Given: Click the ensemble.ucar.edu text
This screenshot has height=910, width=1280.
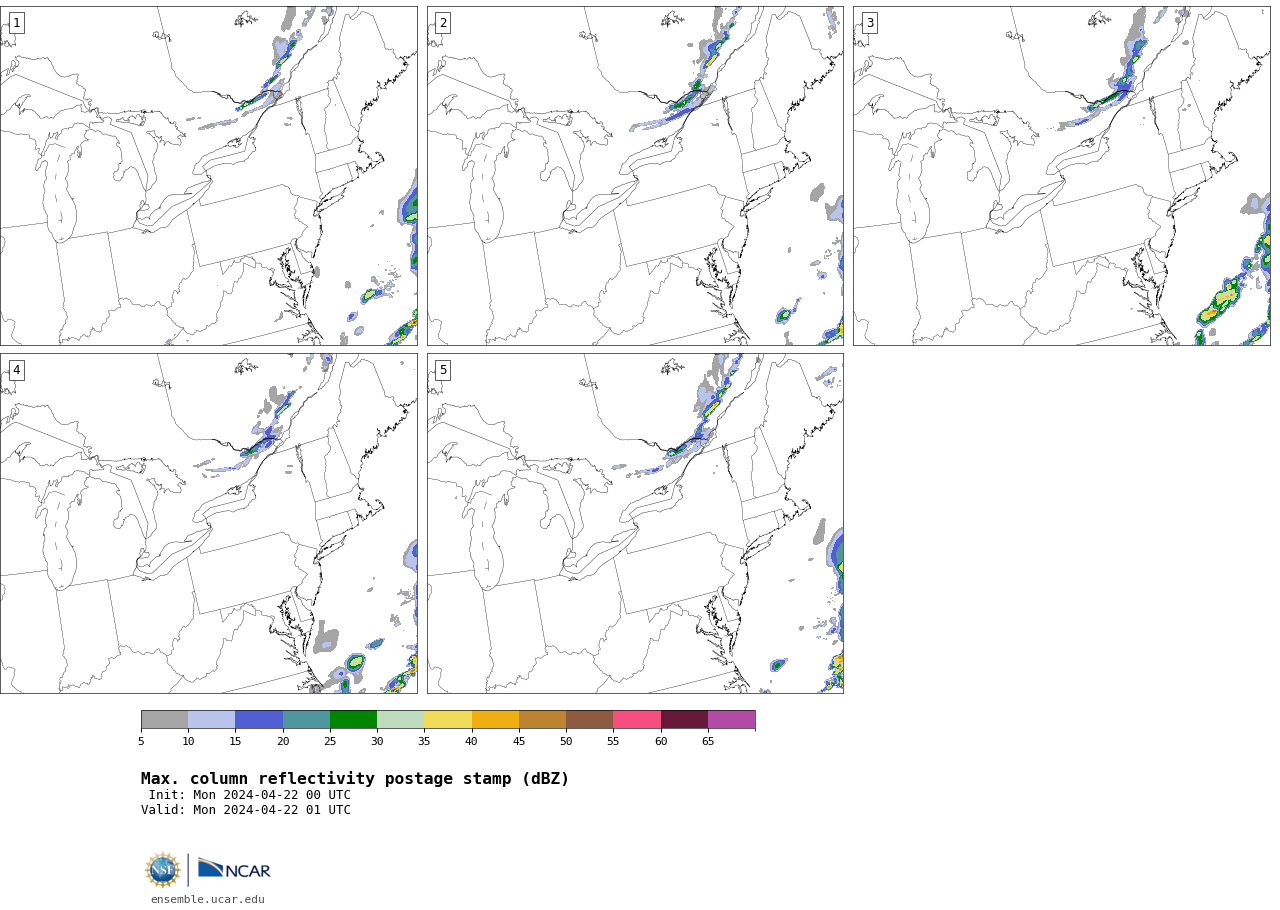Looking at the screenshot, I should coord(208,899).
